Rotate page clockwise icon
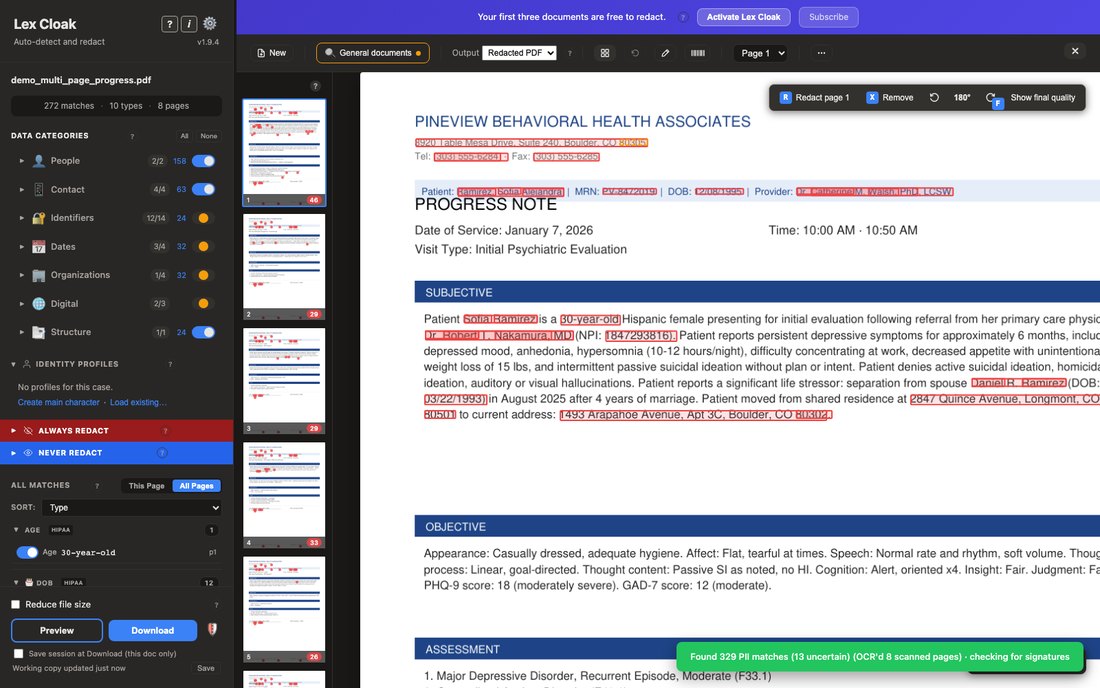The image size is (1100, 688). [990, 97]
